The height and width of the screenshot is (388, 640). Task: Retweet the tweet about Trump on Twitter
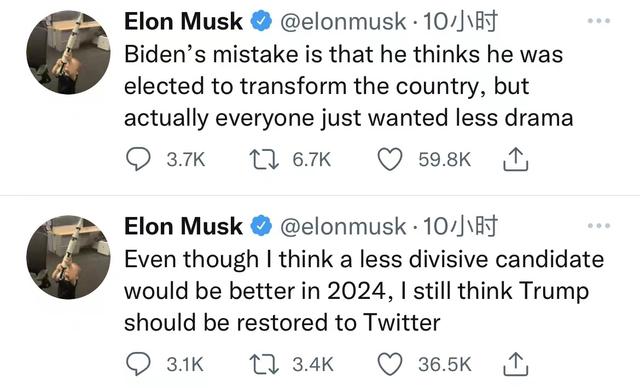(264, 364)
